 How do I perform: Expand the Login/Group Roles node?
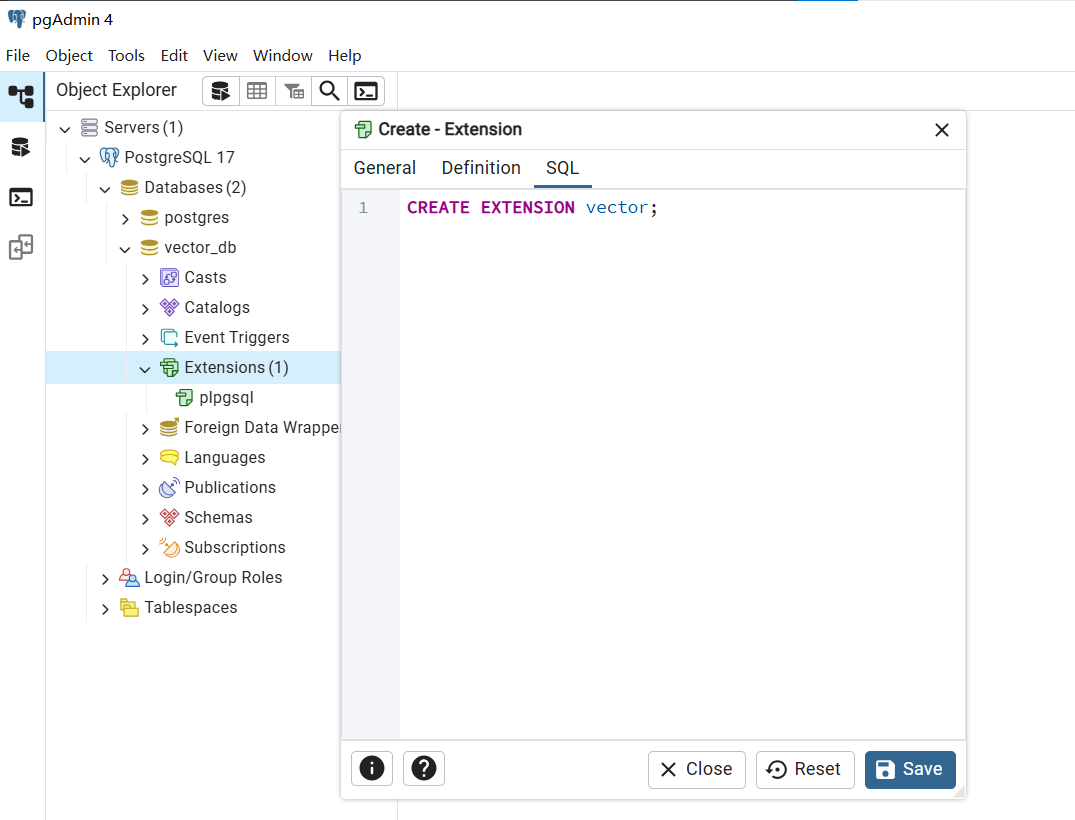tap(105, 579)
